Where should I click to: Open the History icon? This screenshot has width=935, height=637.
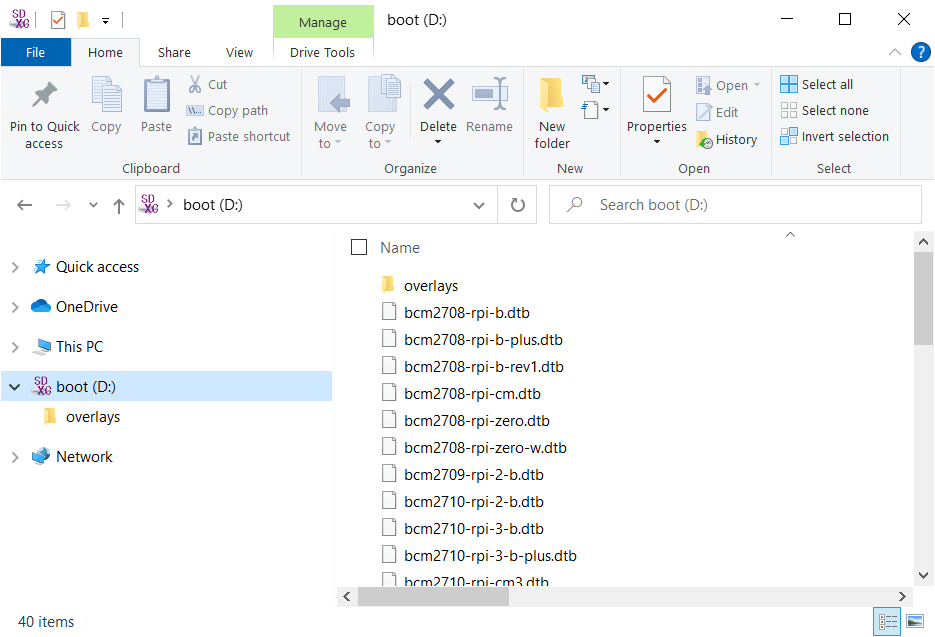pyautogui.click(x=704, y=140)
